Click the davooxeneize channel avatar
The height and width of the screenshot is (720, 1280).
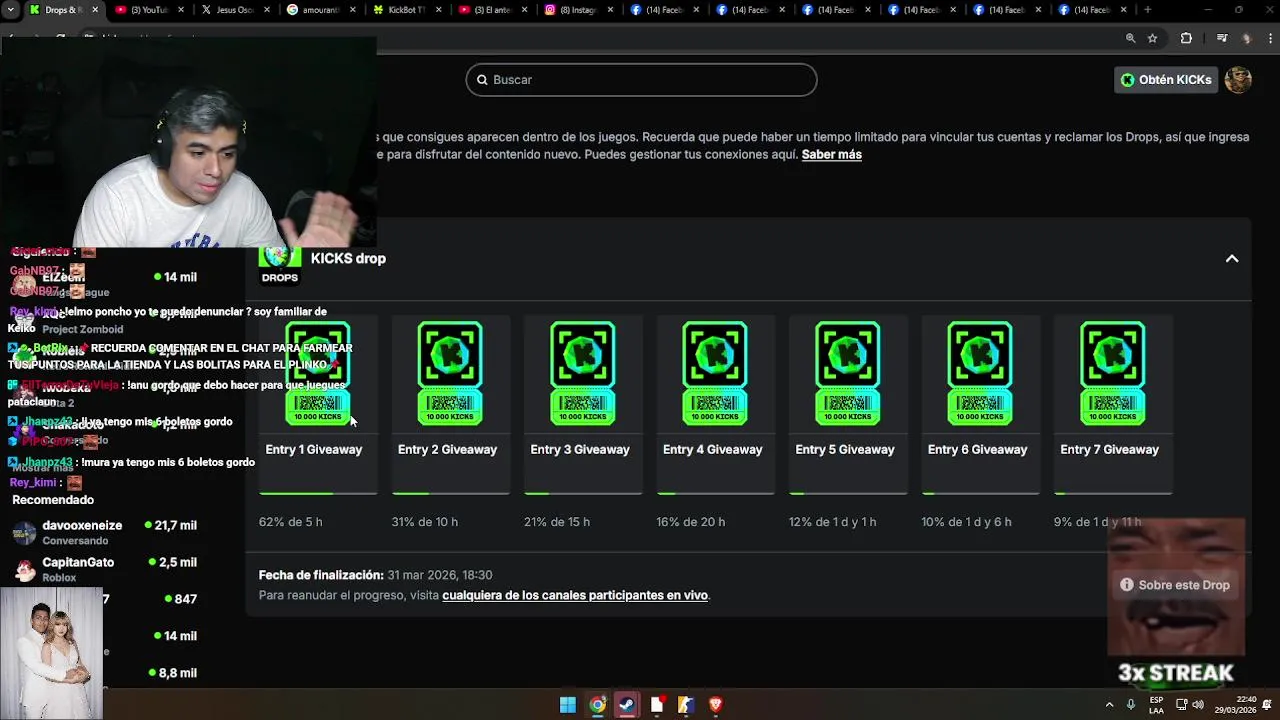tap(24, 533)
